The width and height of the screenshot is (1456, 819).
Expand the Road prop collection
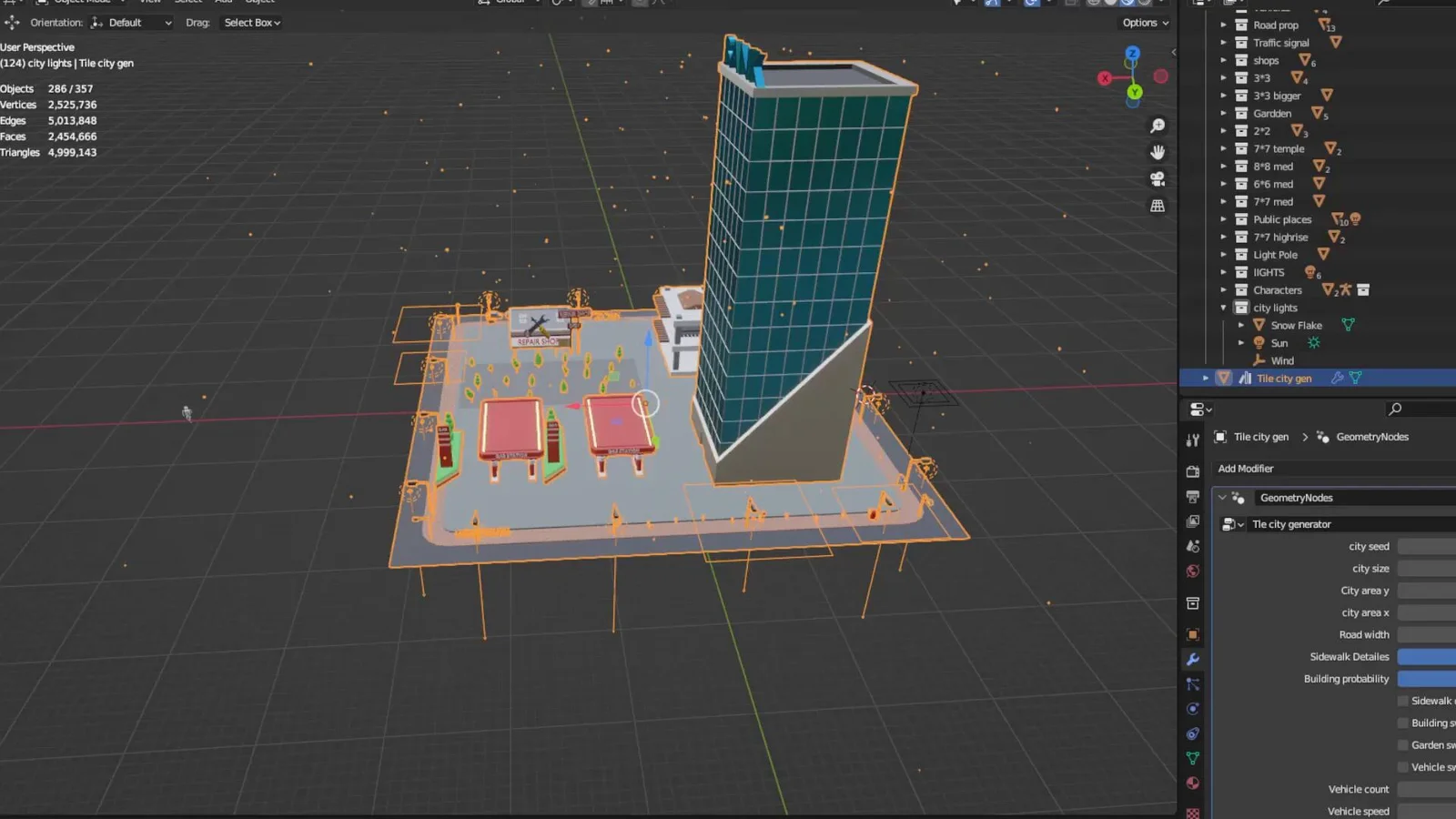tap(1224, 25)
